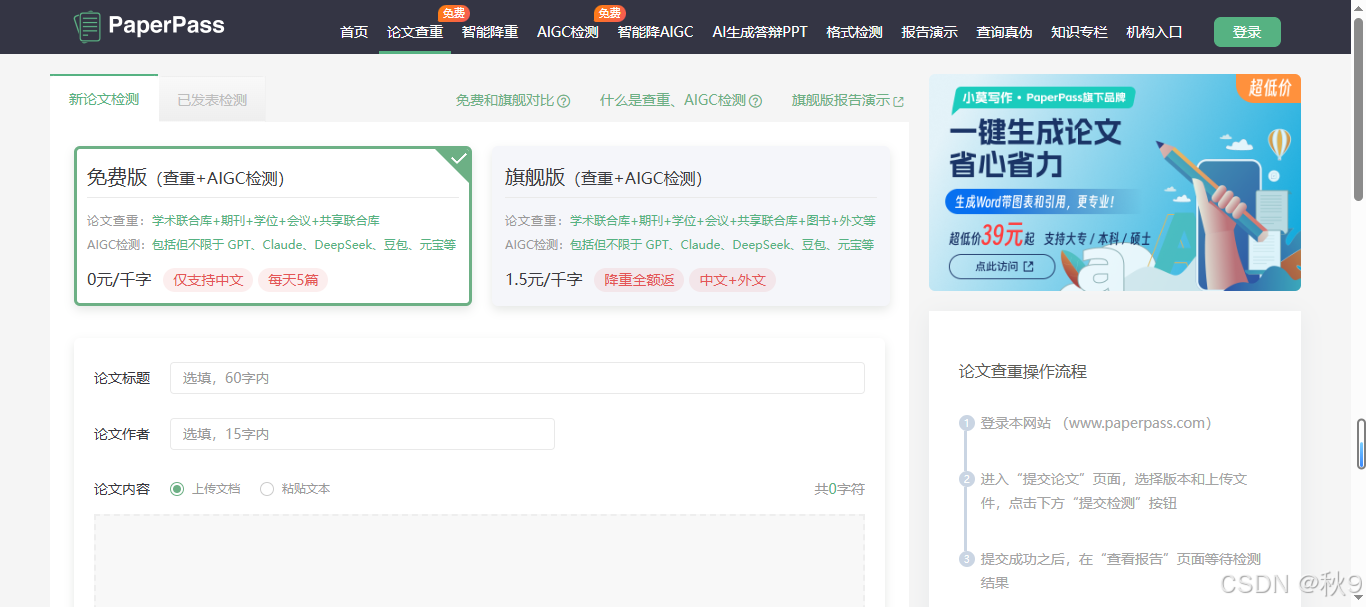Open the 首页 menu item
Image resolution: width=1366 pixels, height=607 pixels.
[x=354, y=32]
